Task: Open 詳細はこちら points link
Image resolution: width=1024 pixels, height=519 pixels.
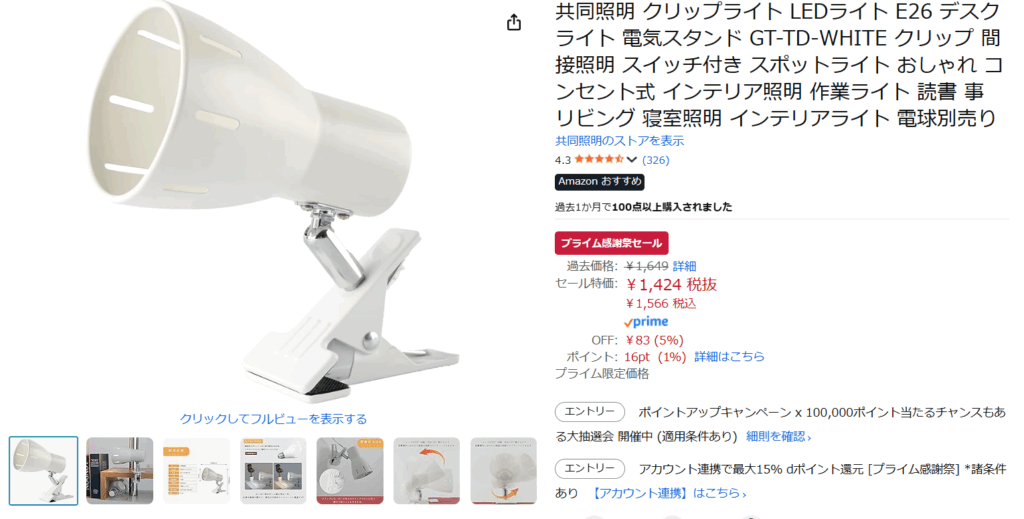Action: 729,356
